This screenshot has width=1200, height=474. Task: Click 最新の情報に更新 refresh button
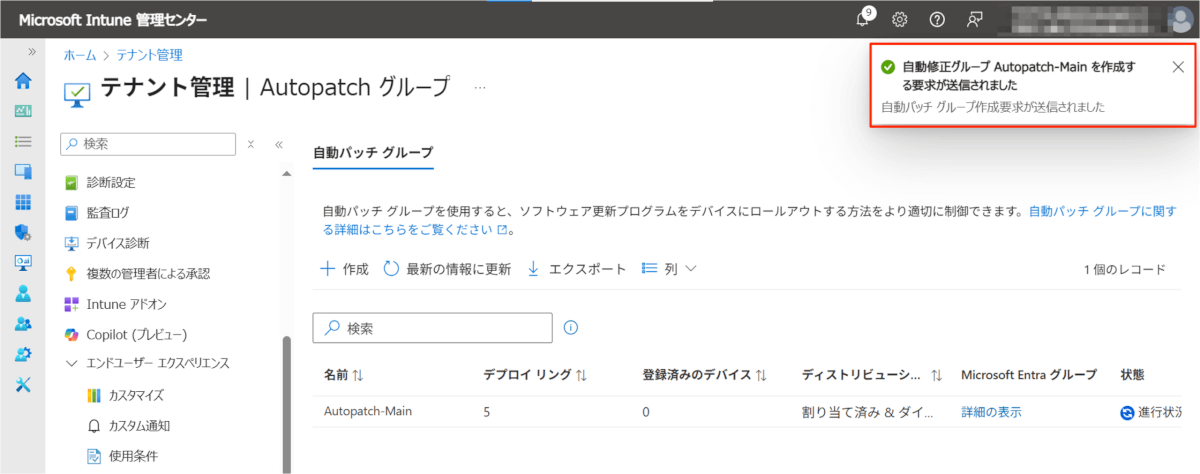[x=447, y=269]
